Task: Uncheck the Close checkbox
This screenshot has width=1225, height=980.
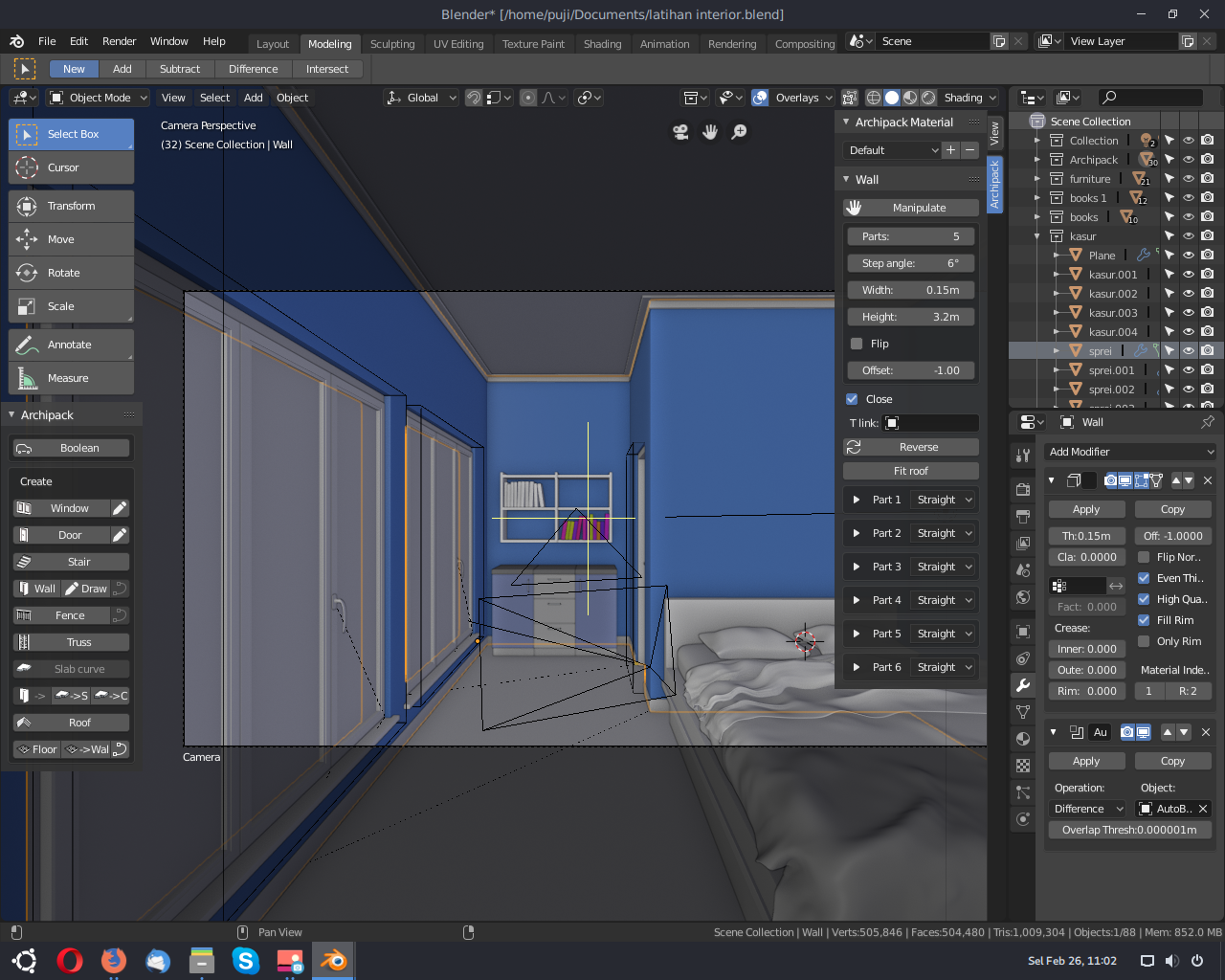Action: [x=852, y=399]
